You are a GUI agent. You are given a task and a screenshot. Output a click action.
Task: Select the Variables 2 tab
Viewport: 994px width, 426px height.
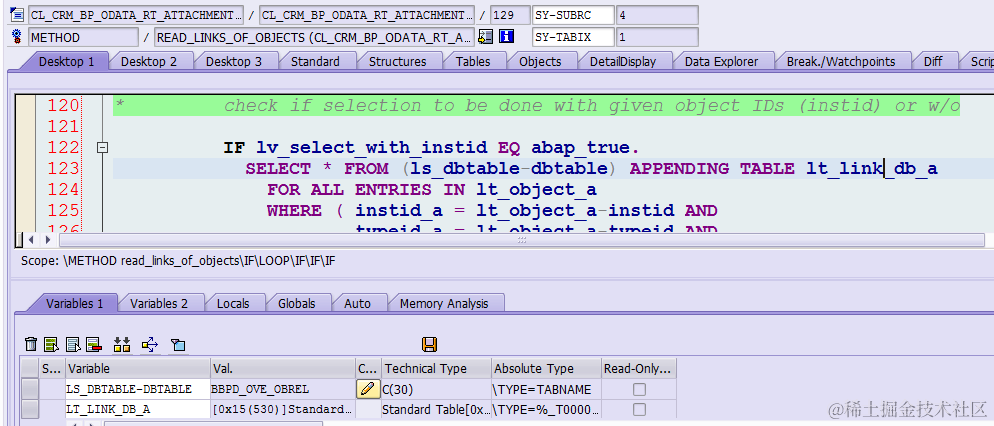159,303
